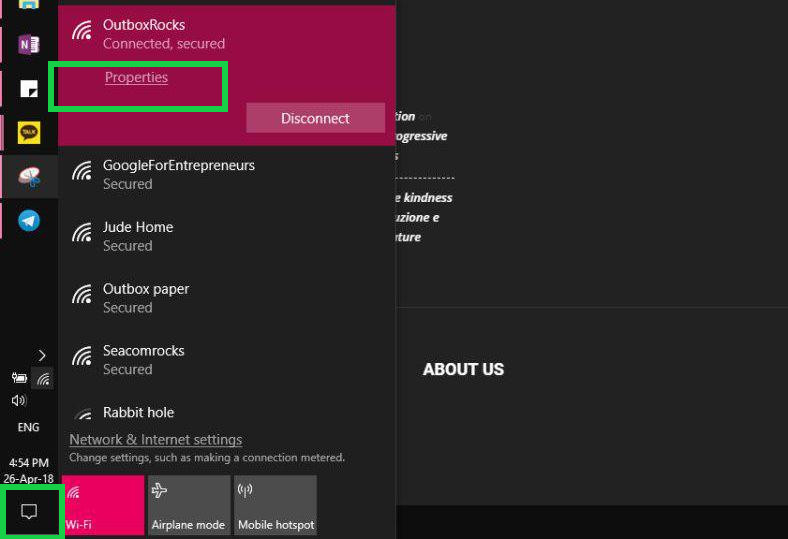Disconnect from the OutboxRocks network
Image resolution: width=788 pixels, height=539 pixels.
click(x=316, y=118)
